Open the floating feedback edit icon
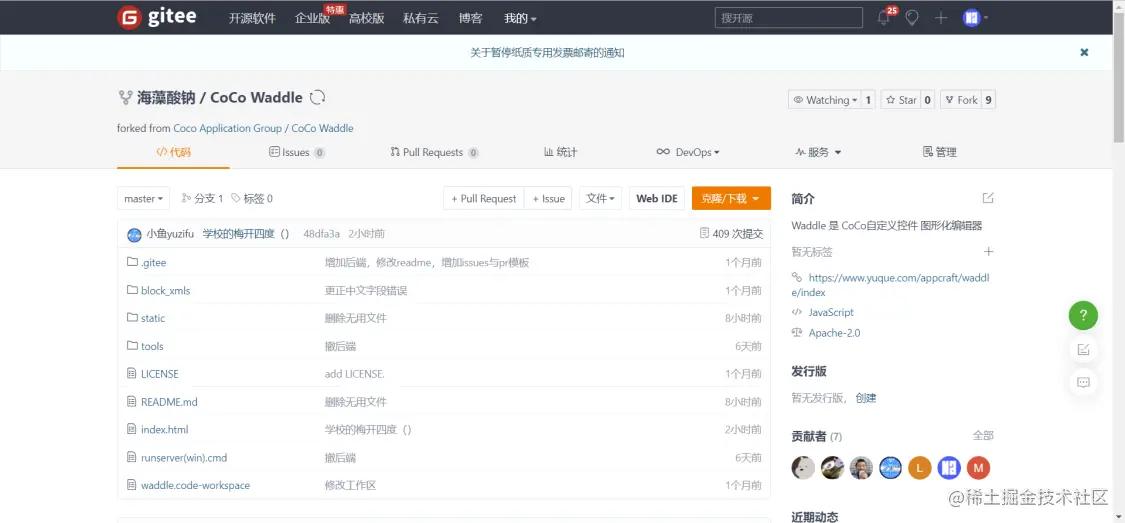This screenshot has height=523, width=1125. click(1083, 349)
